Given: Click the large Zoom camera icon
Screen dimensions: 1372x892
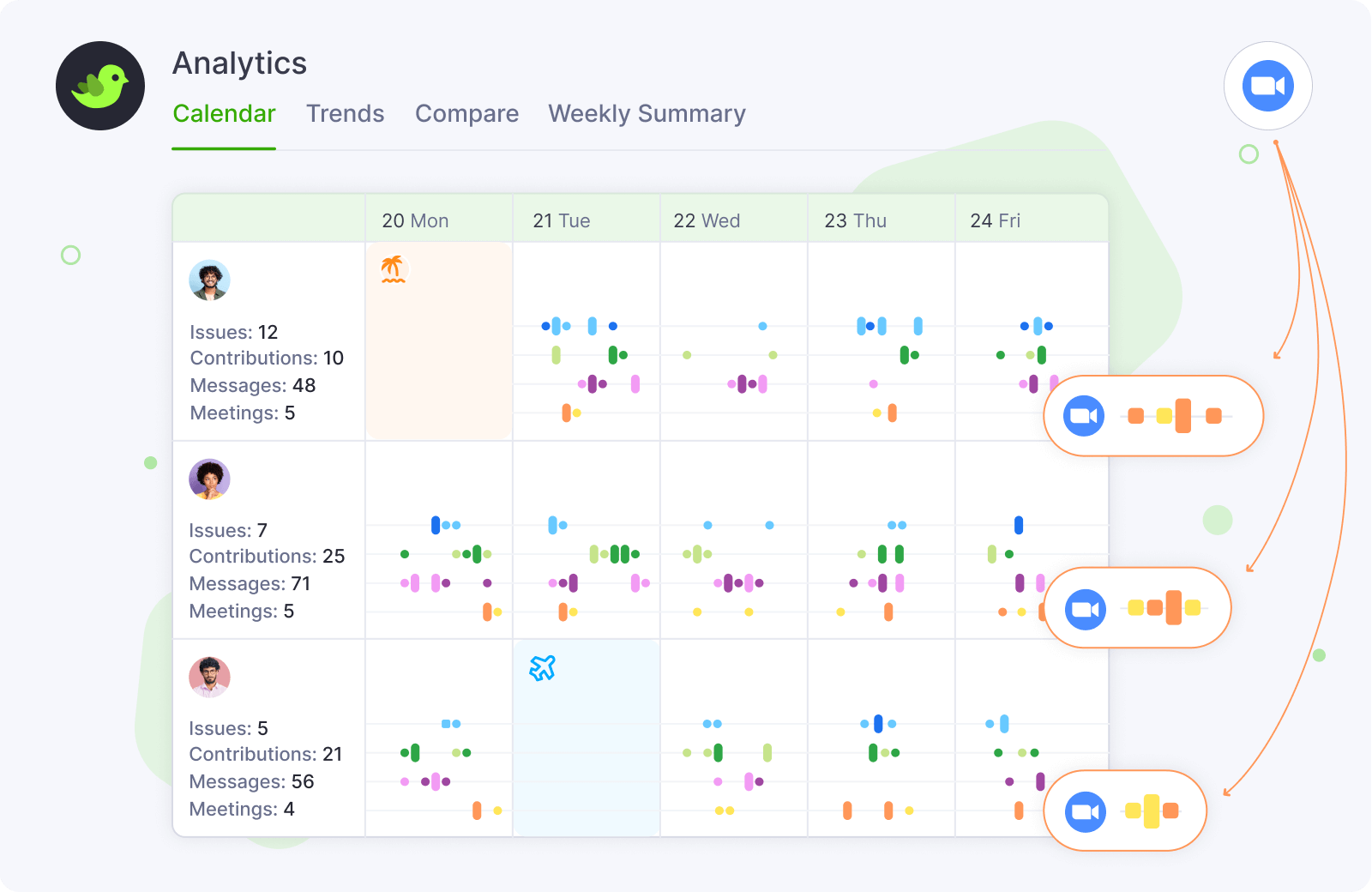Looking at the screenshot, I should 1267,86.
